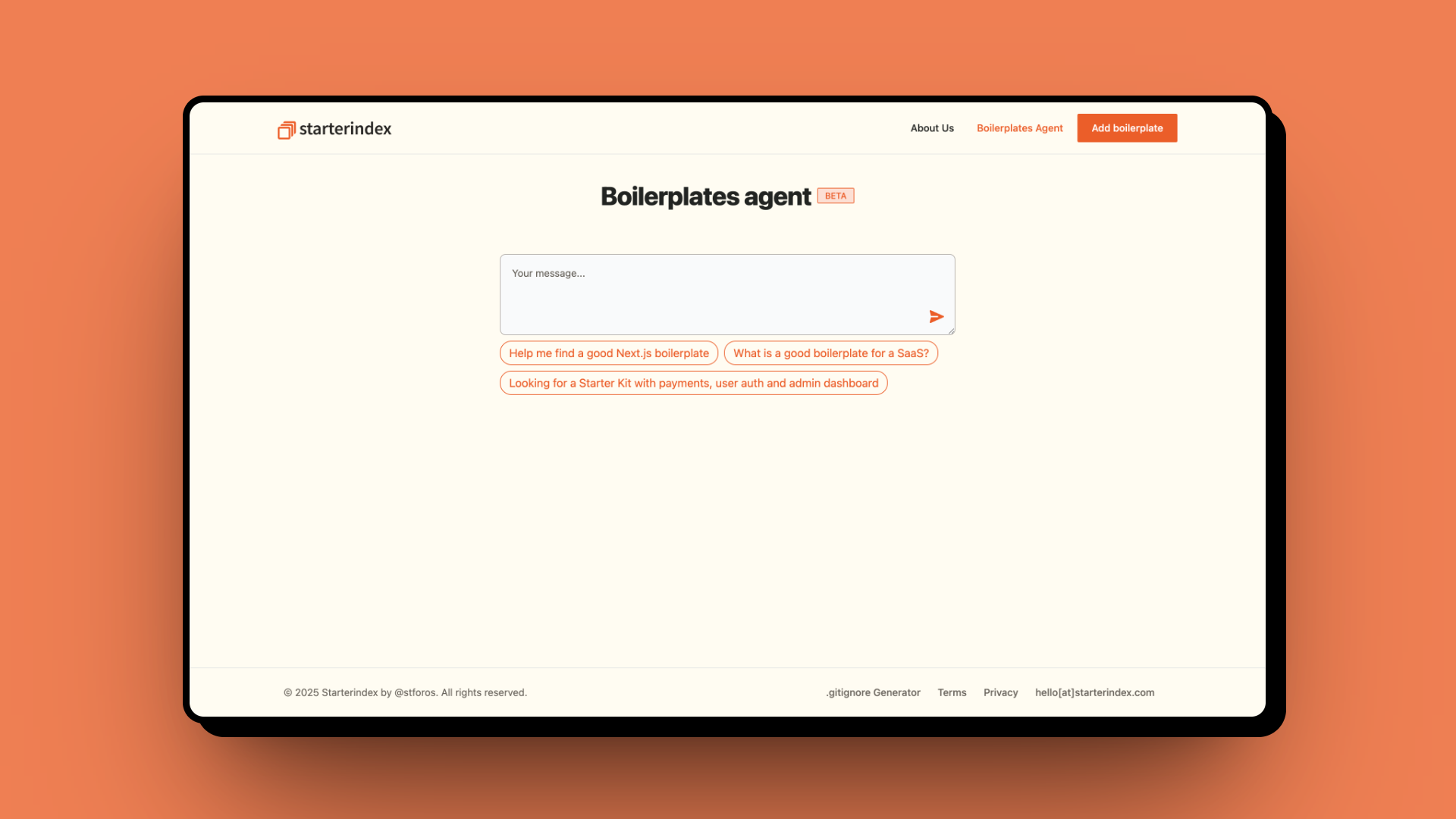Select the Boilerplates Agent nav item

click(x=1019, y=127)
